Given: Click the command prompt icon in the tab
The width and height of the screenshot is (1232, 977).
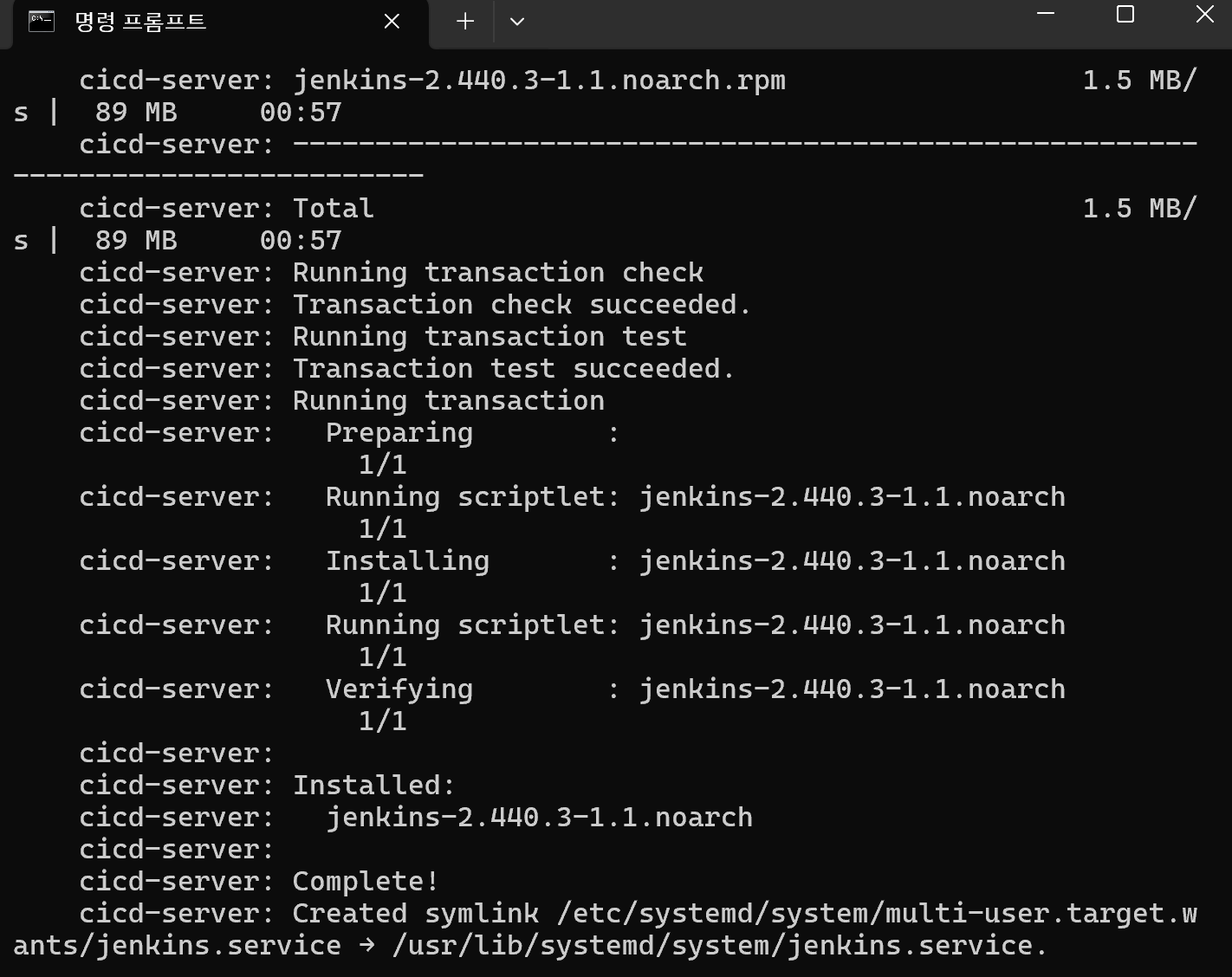Looking at the screenshot, I should click(x=41, y=22).
